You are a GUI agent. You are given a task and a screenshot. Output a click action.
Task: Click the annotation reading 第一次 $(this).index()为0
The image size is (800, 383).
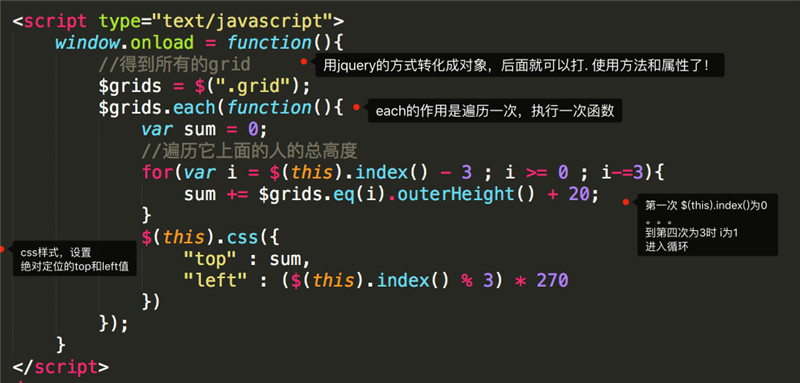707,224
